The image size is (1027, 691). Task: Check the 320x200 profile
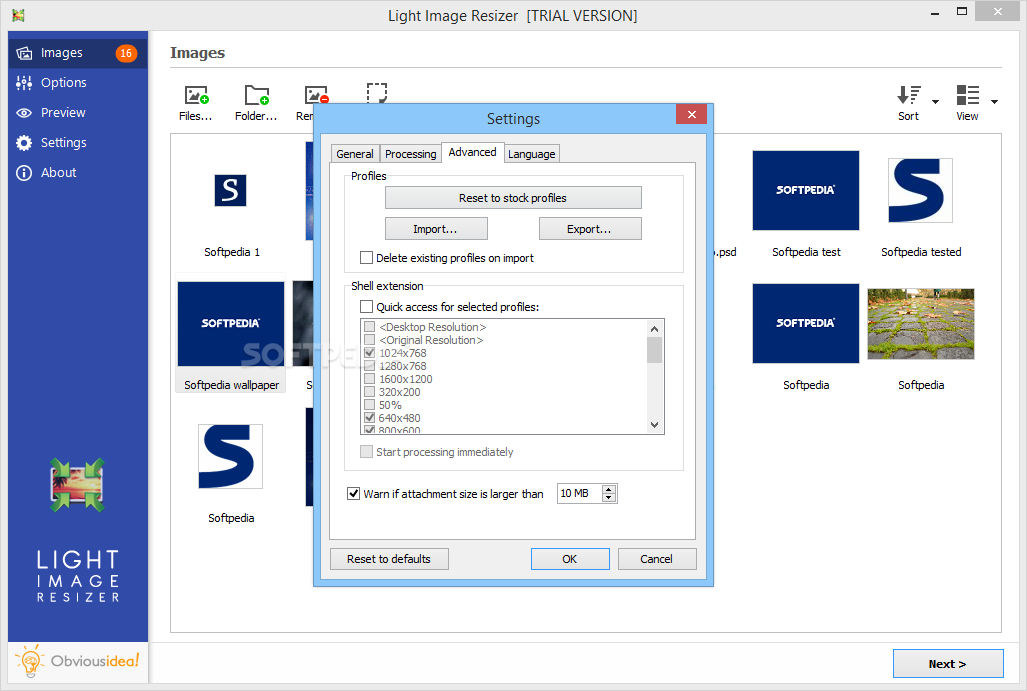pyautogui.click(x=369, y=392)
